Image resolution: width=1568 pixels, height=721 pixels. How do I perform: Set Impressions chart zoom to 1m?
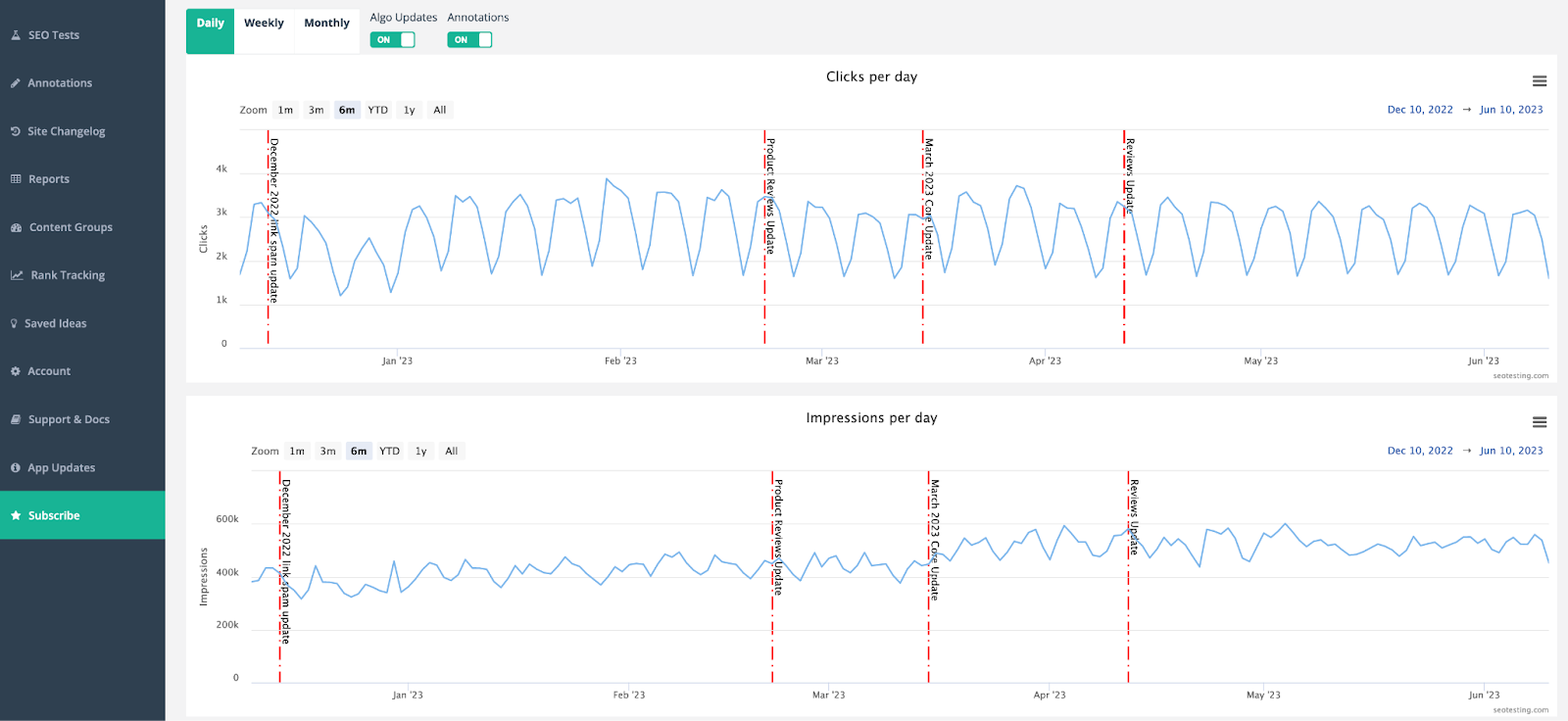tap(297, 451)
